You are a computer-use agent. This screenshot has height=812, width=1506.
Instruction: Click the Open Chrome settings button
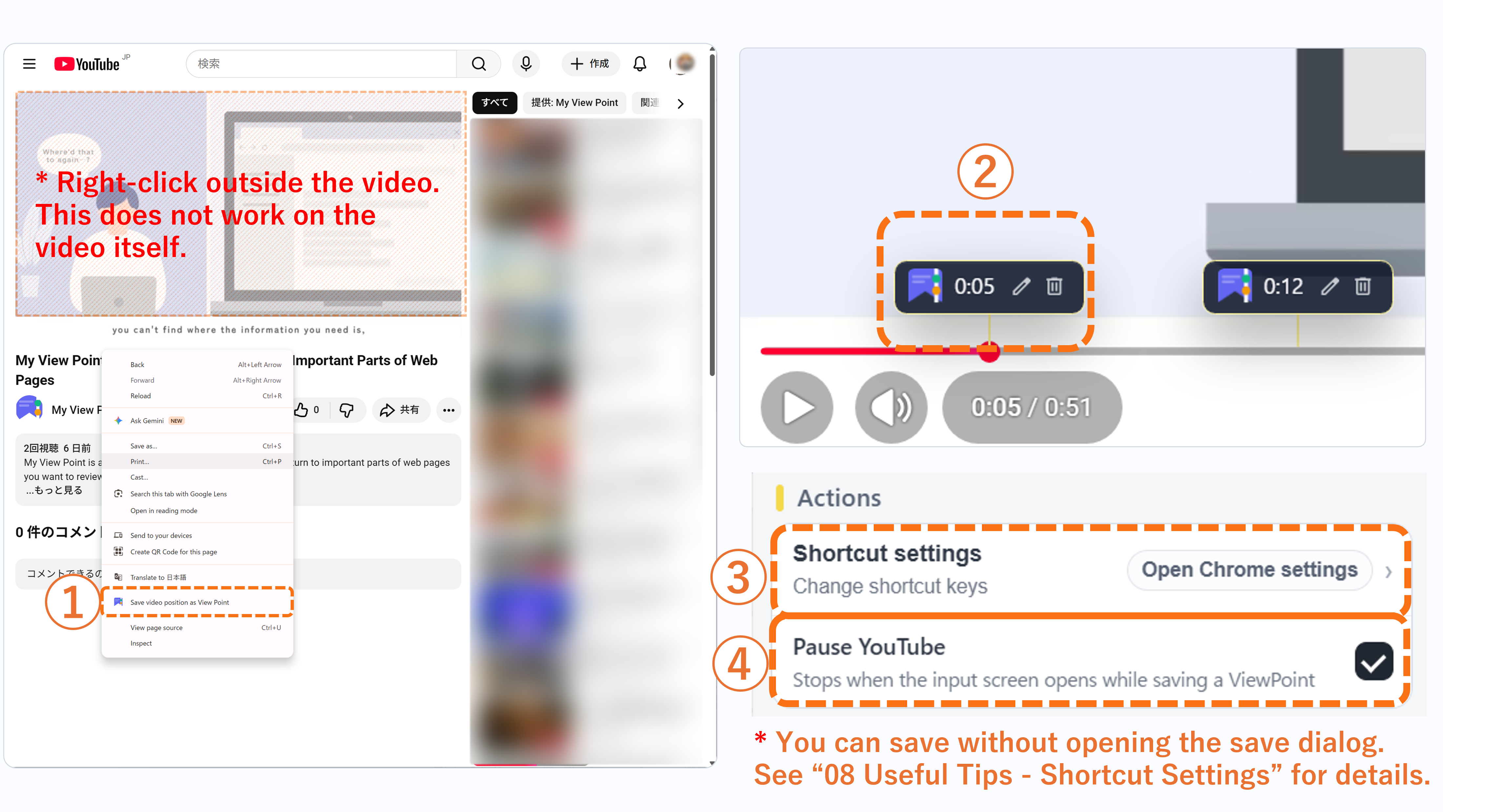[1249, 570]
